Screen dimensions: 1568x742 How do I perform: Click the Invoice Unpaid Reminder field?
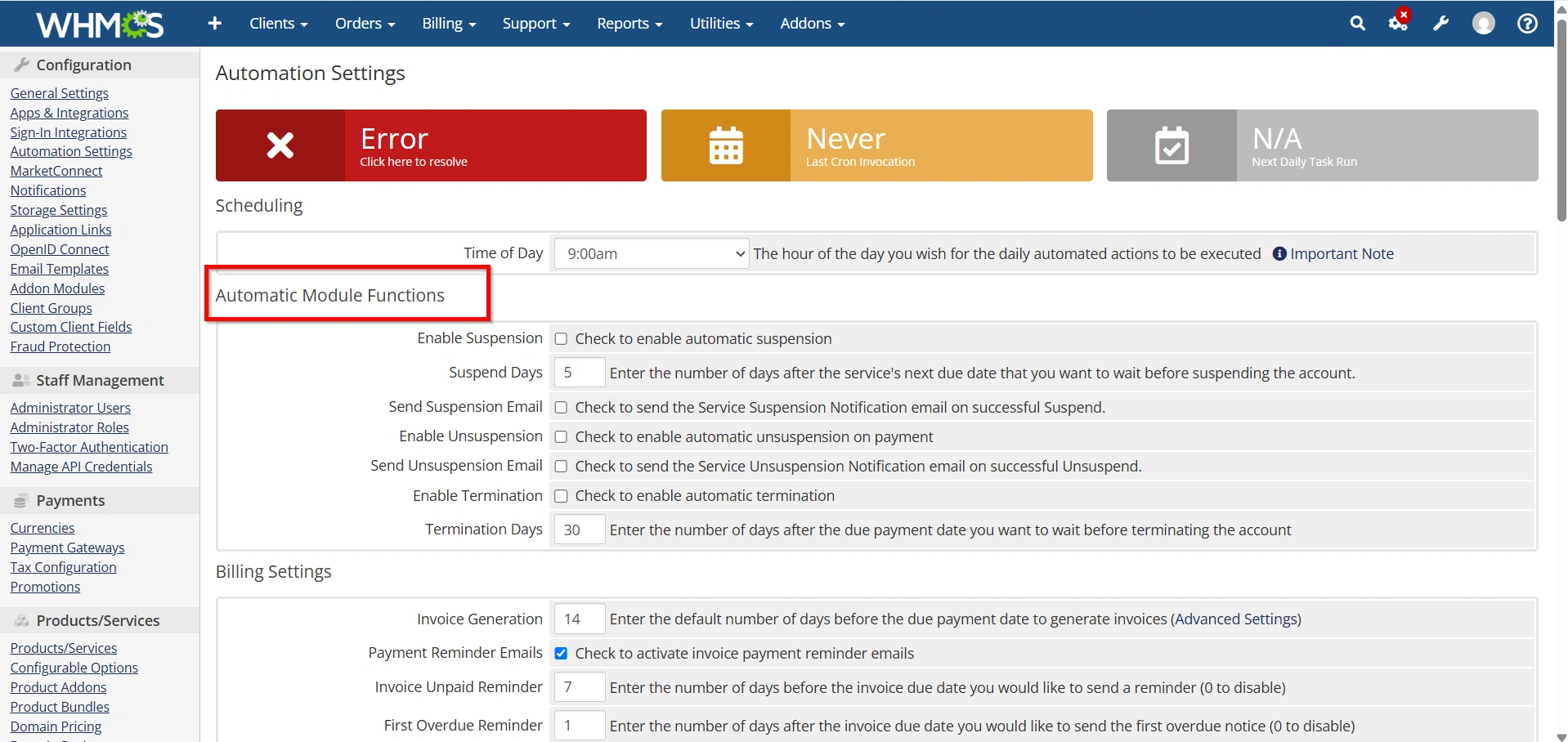pyautogui.click(x=580, y=687)
